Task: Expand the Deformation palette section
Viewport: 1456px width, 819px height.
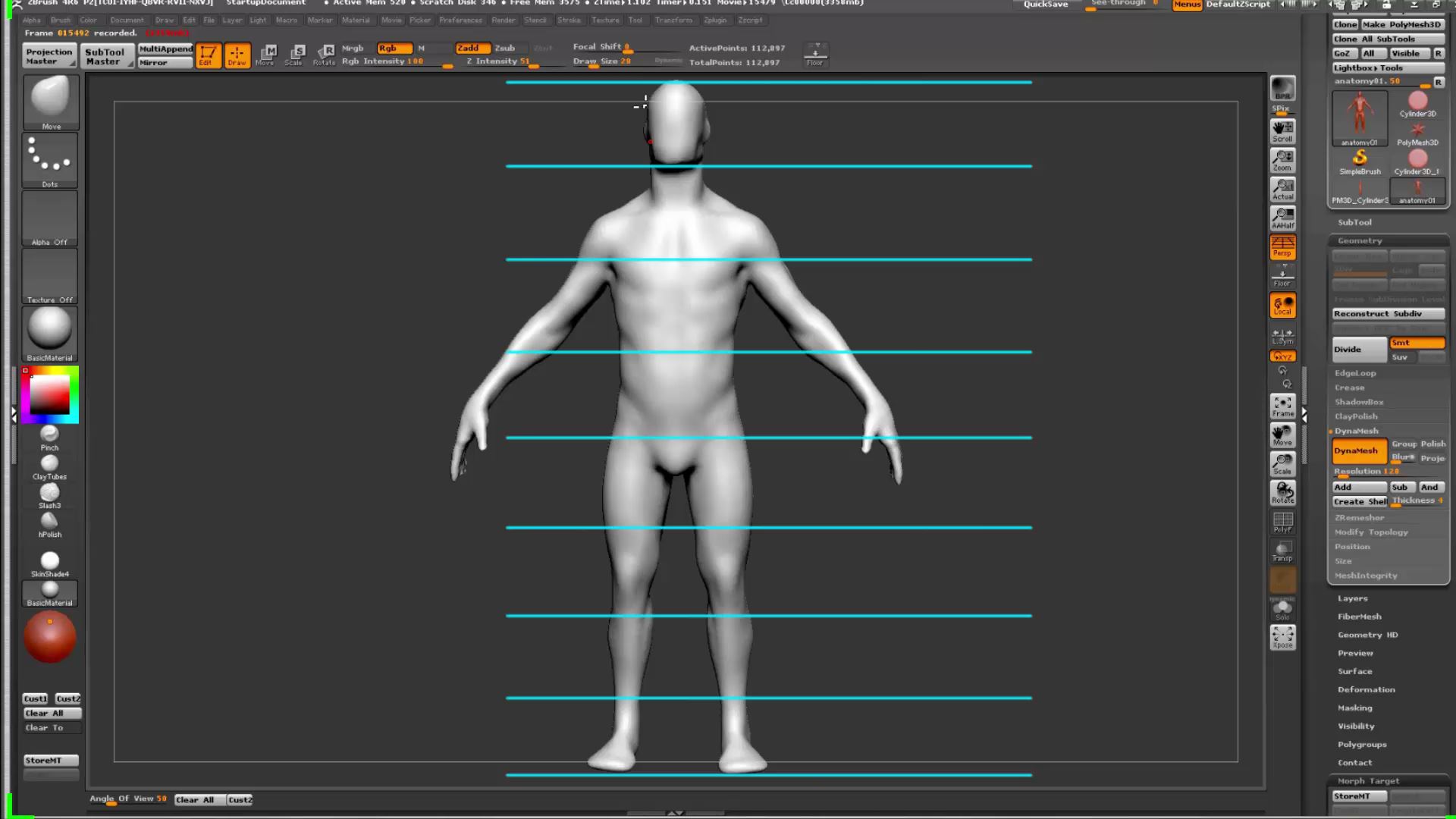Action: tap(1366, 689)
